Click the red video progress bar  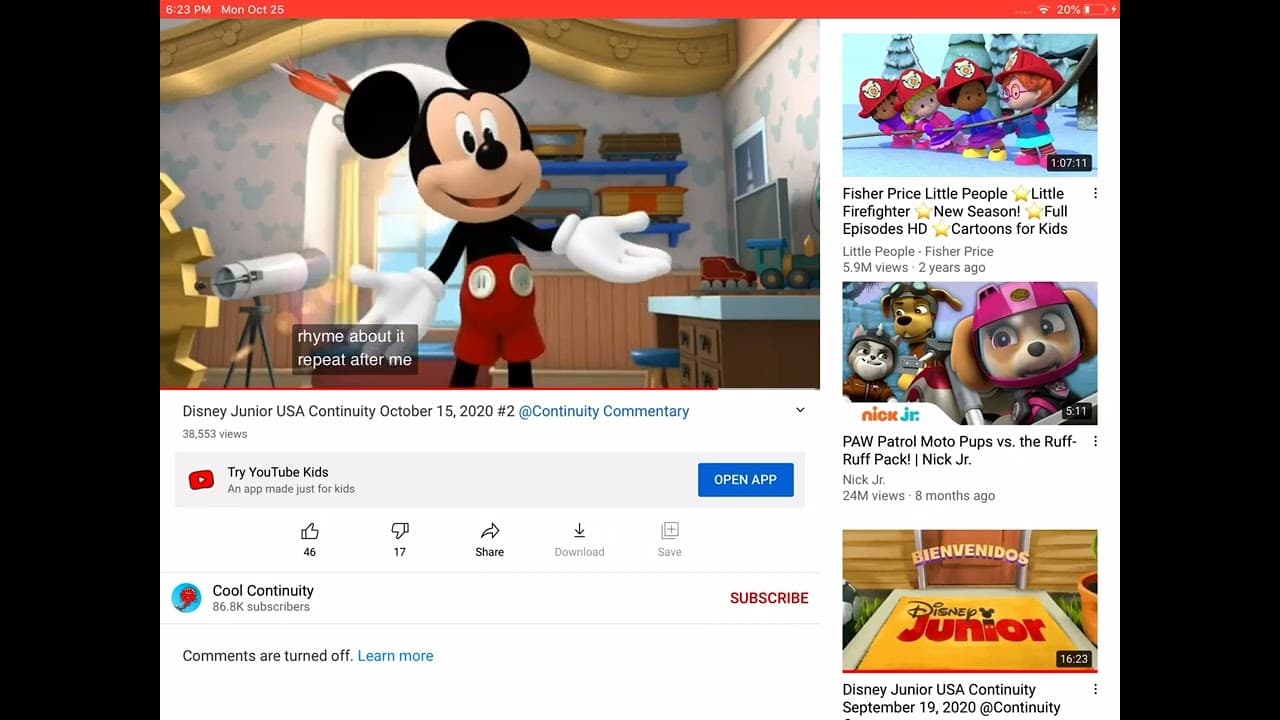click(x=490, y=388)
